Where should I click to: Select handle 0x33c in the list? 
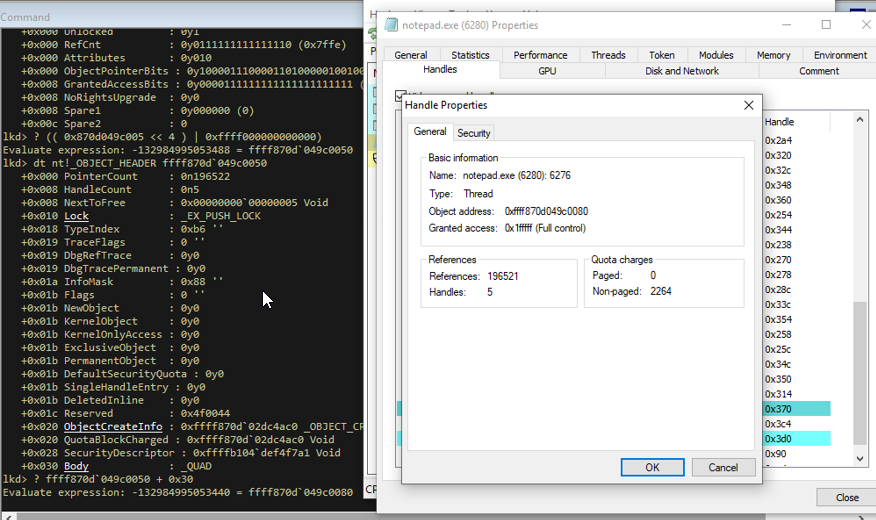pos(778,304)
